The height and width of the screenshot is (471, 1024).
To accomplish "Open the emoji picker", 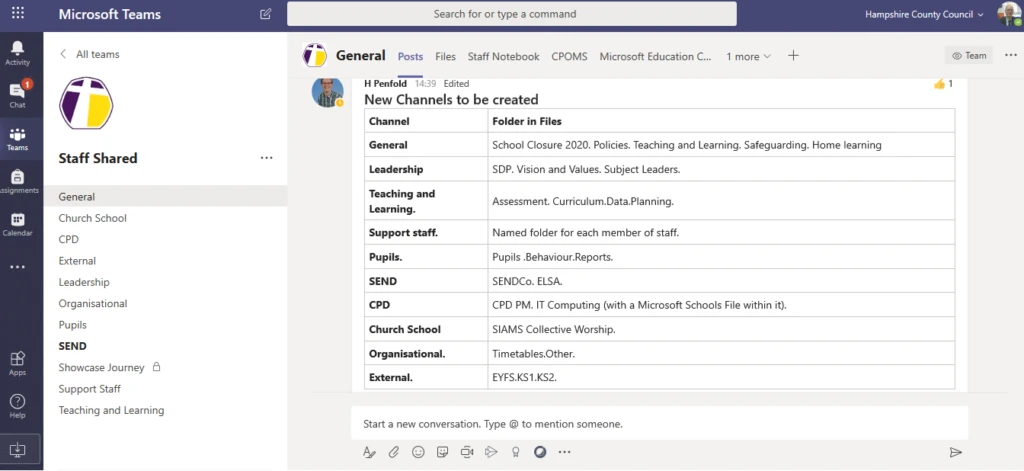I will (419, 452).
